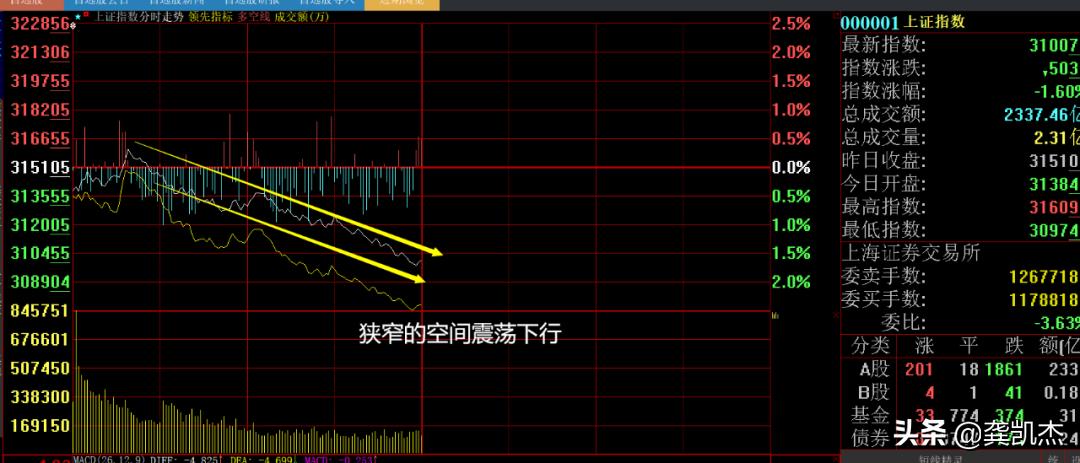Click the -3.63% 委比 value

coord(1056,323)
